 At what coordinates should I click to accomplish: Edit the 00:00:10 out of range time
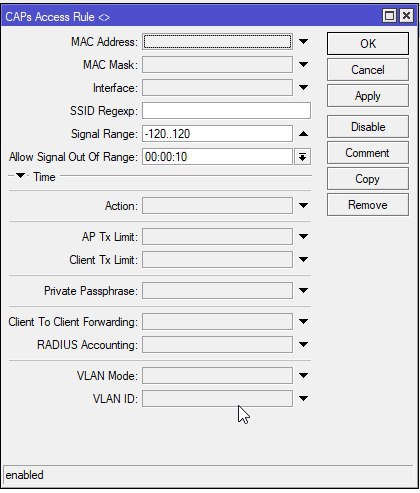tap(217, 157)
